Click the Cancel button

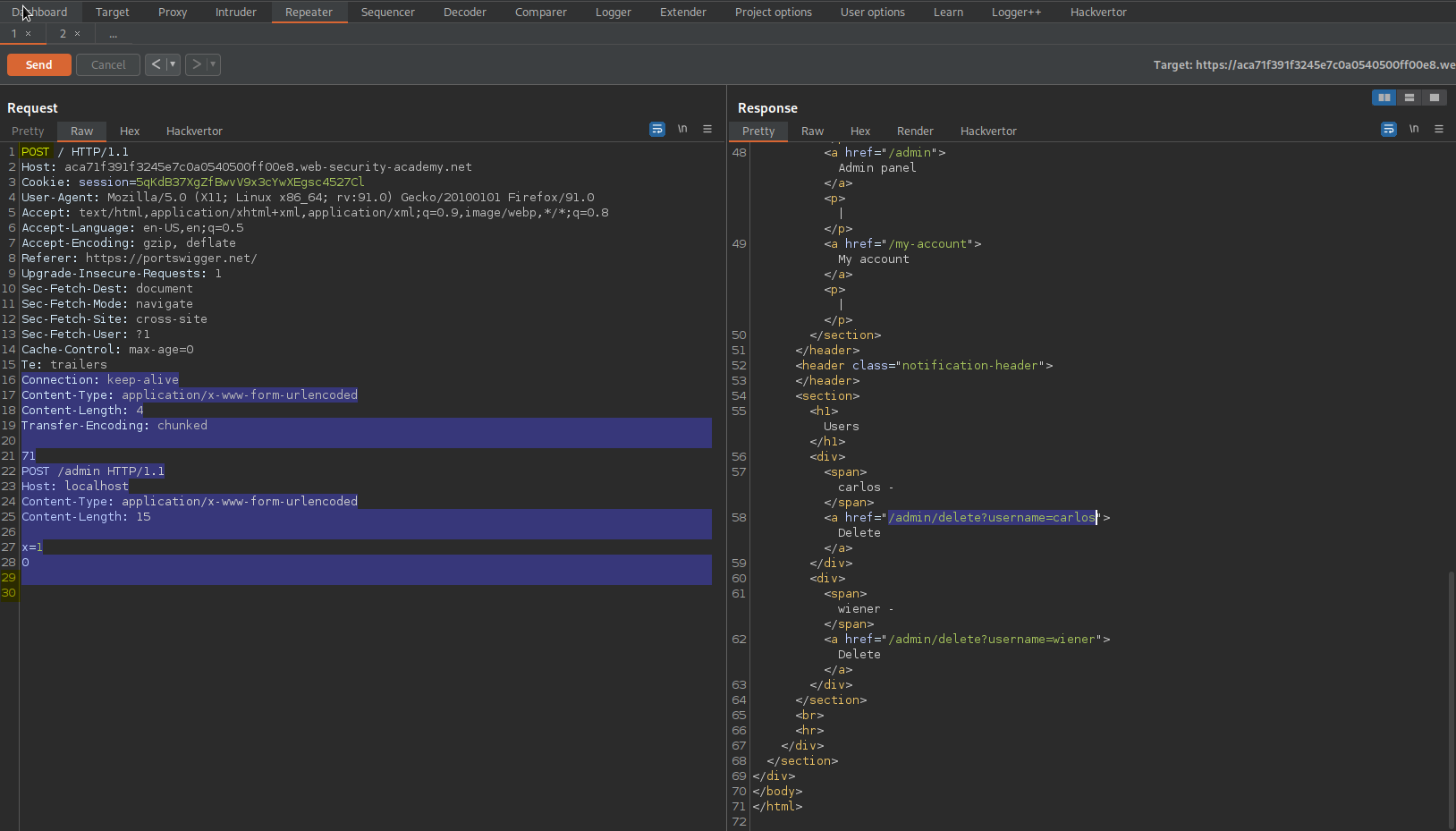coord(108,64)
